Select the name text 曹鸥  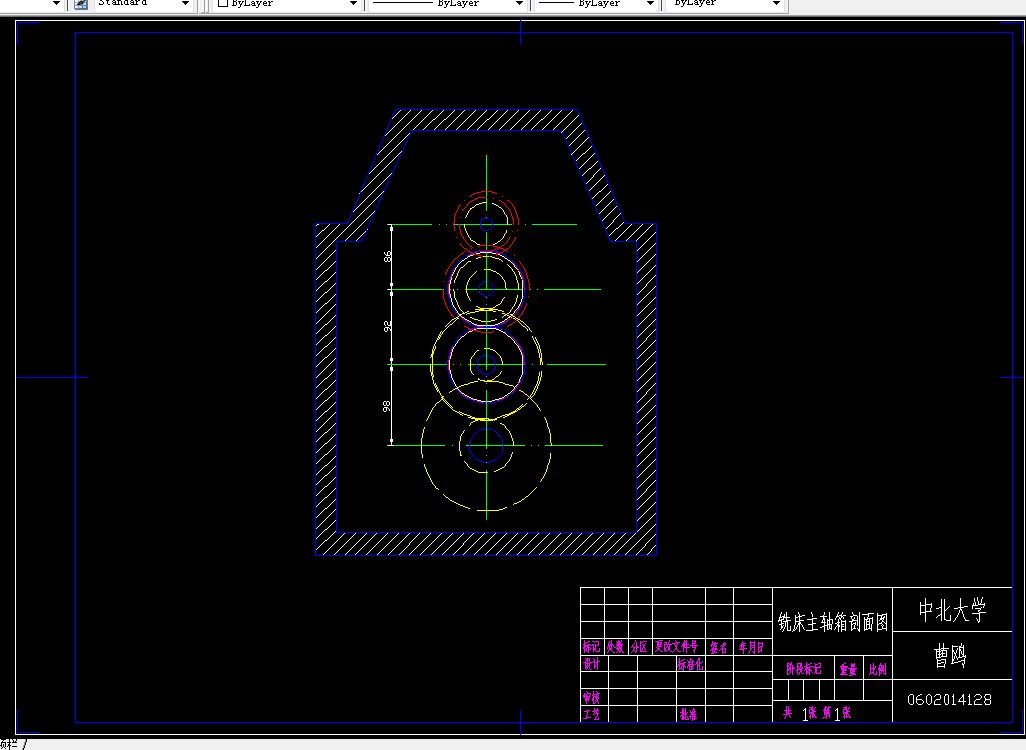[x=950, y=655]
